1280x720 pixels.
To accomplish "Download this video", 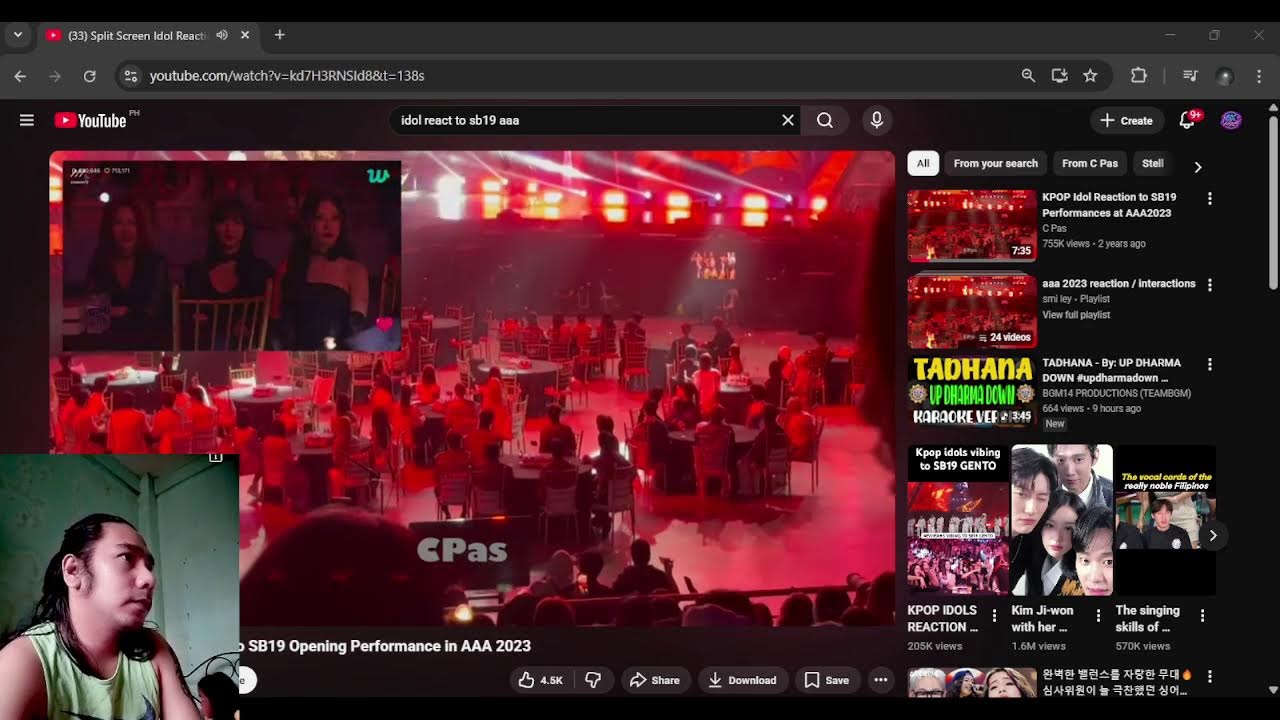I will tap(742, 680).
